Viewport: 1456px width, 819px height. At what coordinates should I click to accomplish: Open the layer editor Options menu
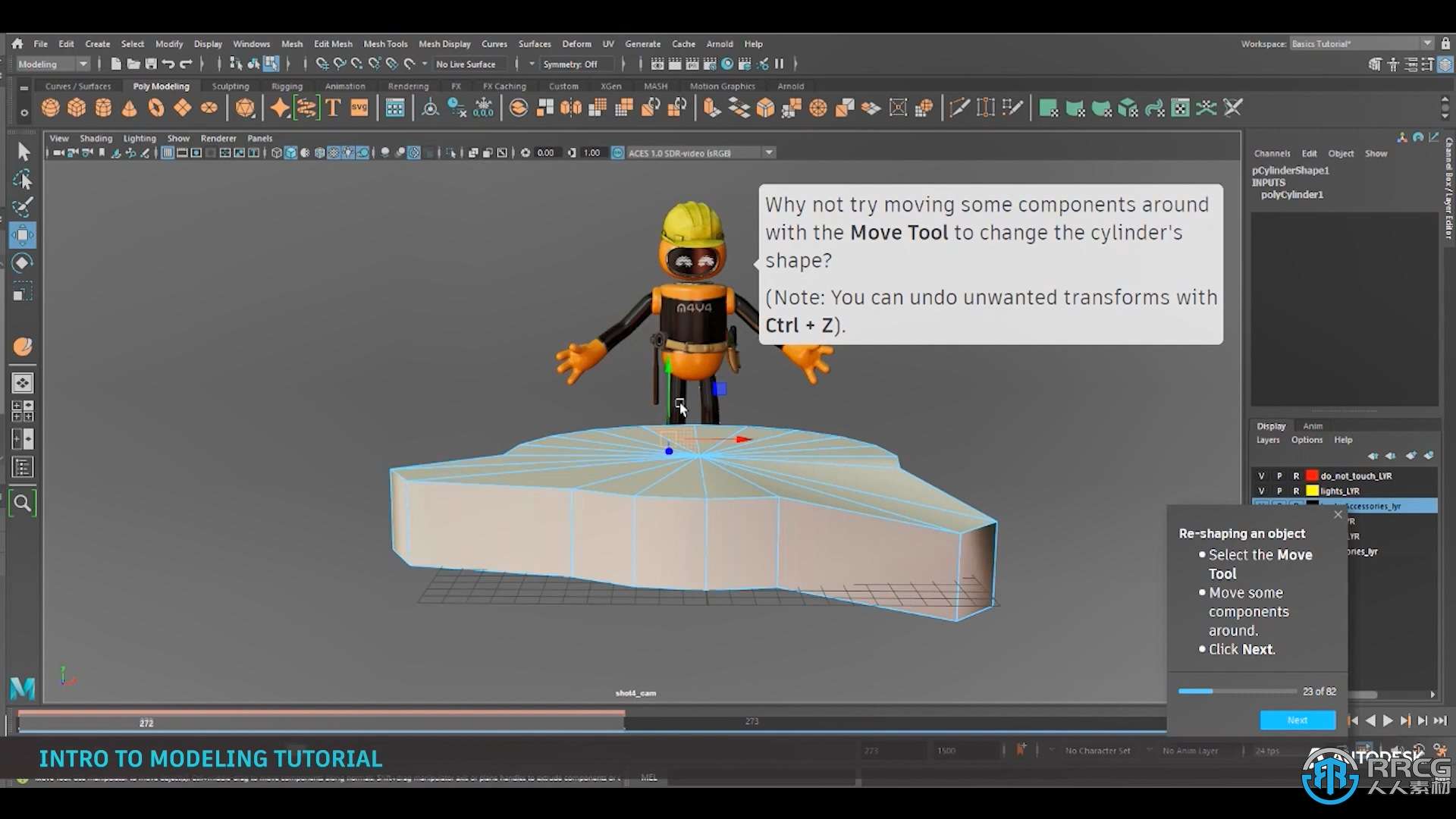1307,440
